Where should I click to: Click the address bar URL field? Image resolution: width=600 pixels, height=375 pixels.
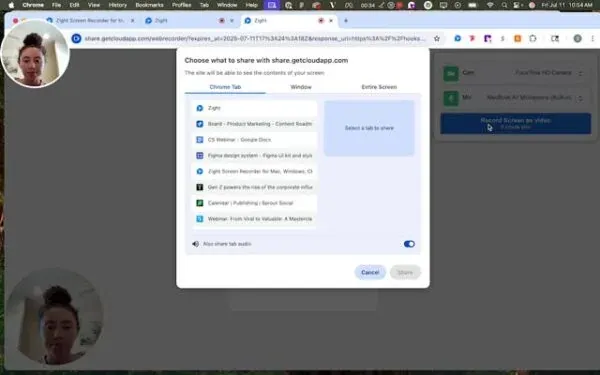(254, 38)
